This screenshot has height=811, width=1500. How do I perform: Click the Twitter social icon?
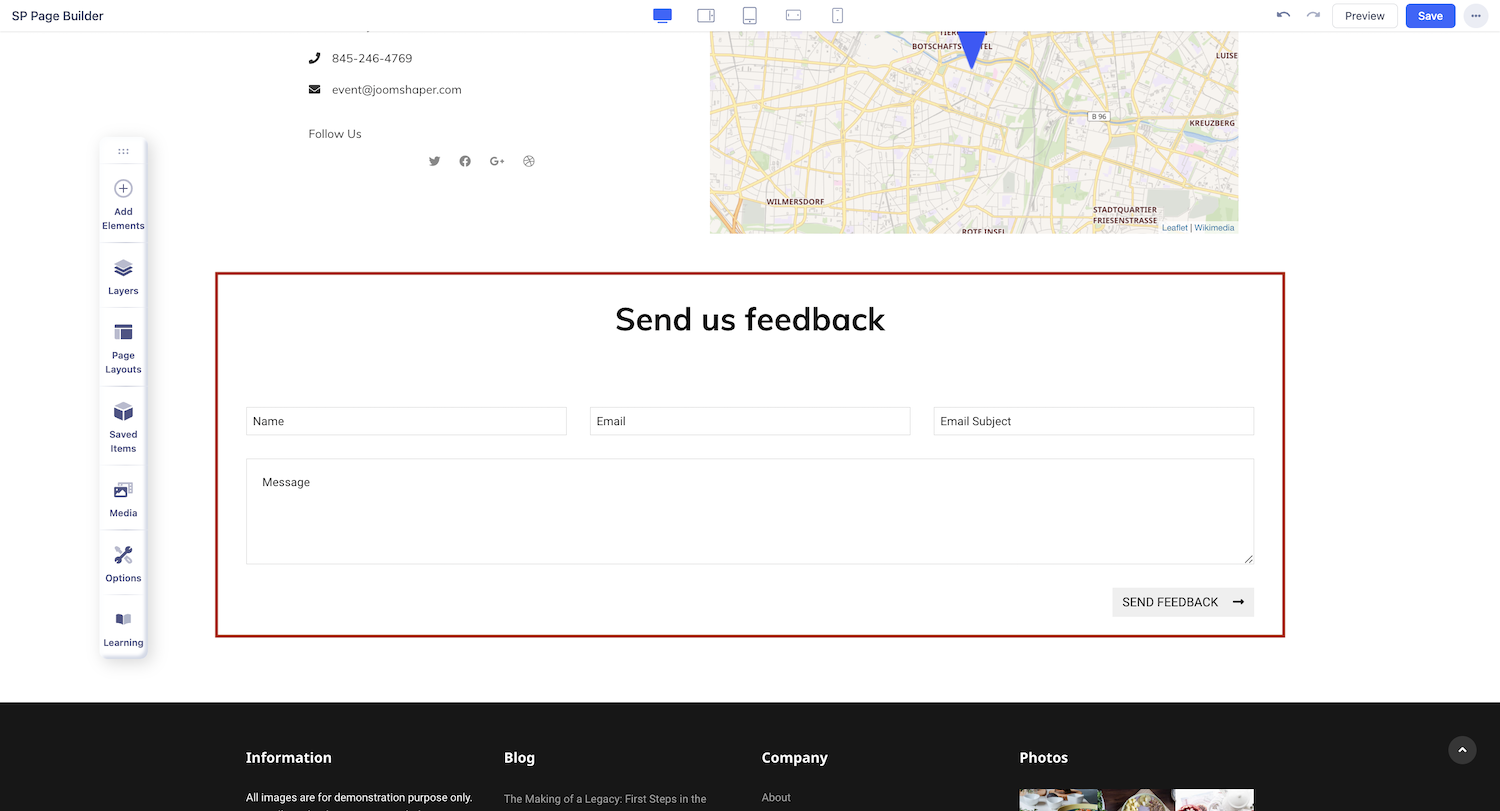click(434, 161)
